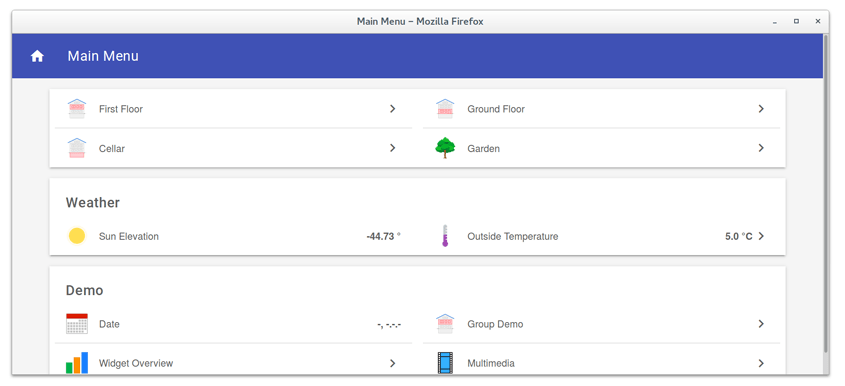
Task: Click the yellow sun icon
Action: (x=77, y=236)
